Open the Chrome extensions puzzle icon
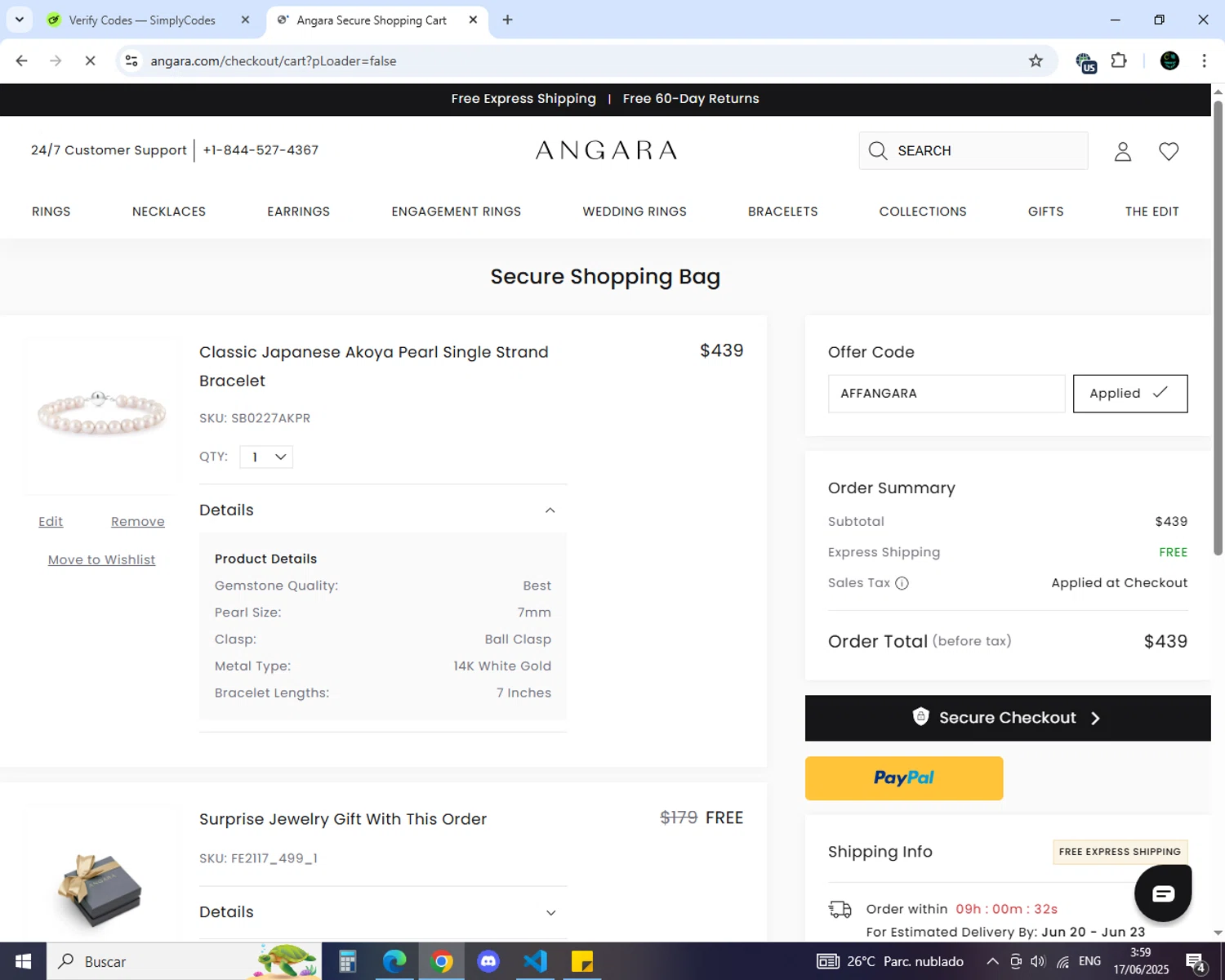The width and height of the screenshot is (1225, 980). pyautogui.click(x=1119, y=60)
